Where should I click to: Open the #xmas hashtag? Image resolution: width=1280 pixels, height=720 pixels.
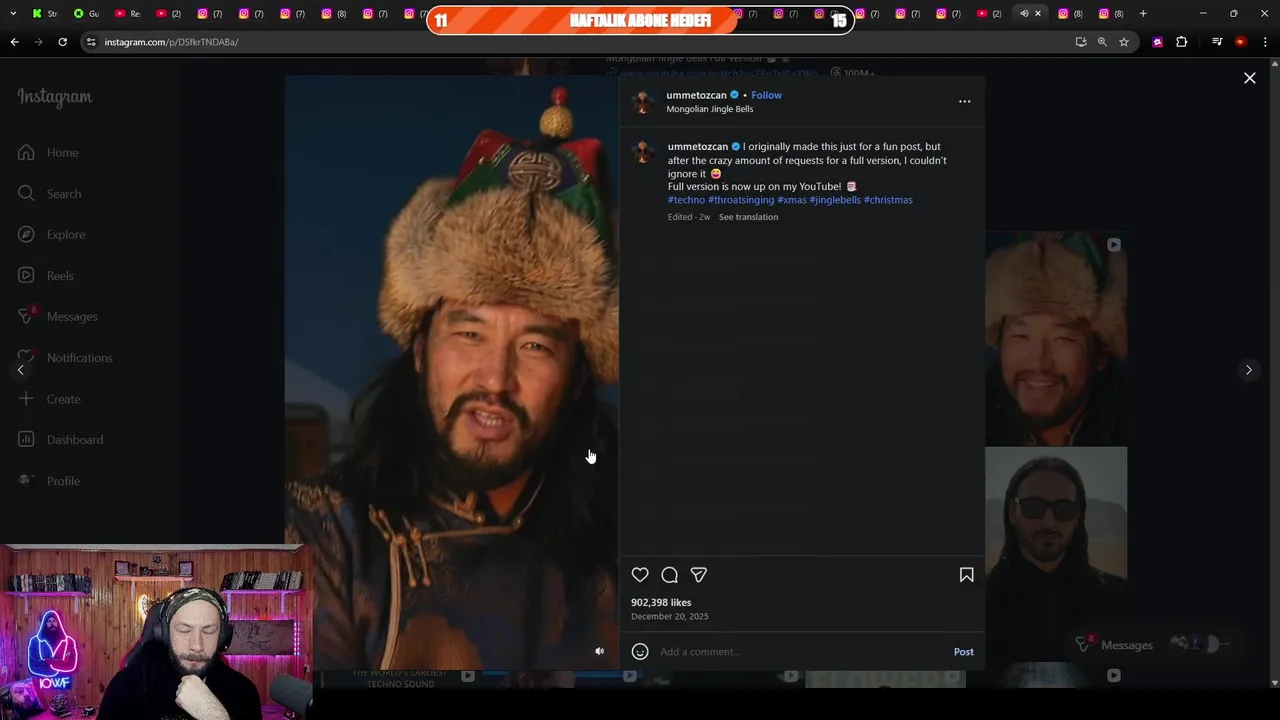792,200
